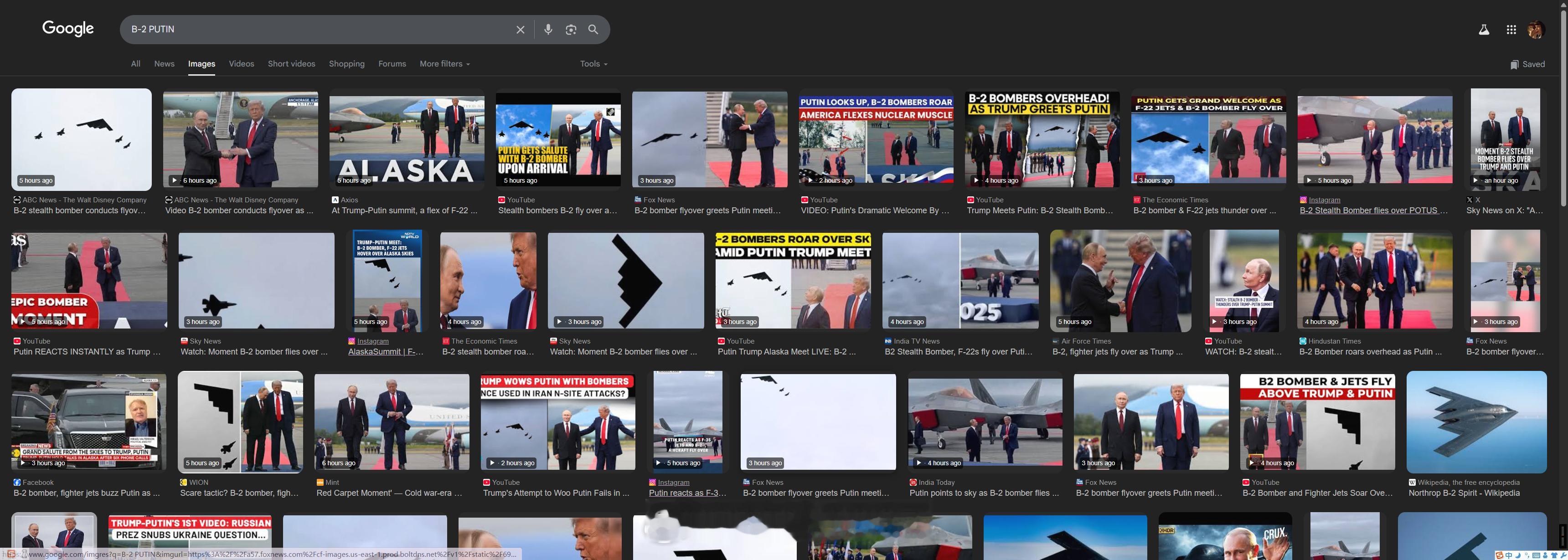
Task: Click the Economic Times favicon on the F-22 jets result
Action: [1136, 200]
